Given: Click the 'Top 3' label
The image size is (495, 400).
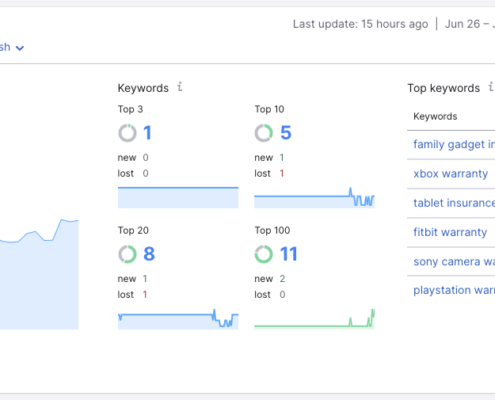Looking at the screenshot, I should point(130,109).
